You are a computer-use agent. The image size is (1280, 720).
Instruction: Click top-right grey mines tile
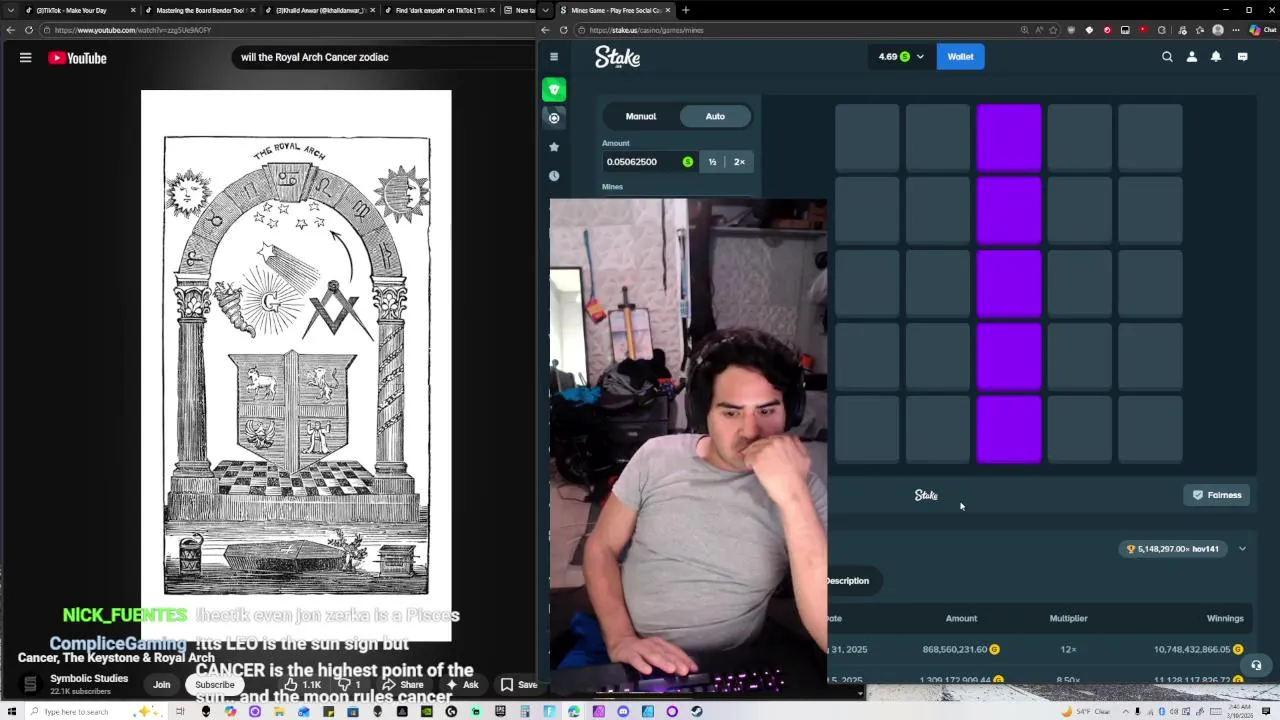point(1150,137)
